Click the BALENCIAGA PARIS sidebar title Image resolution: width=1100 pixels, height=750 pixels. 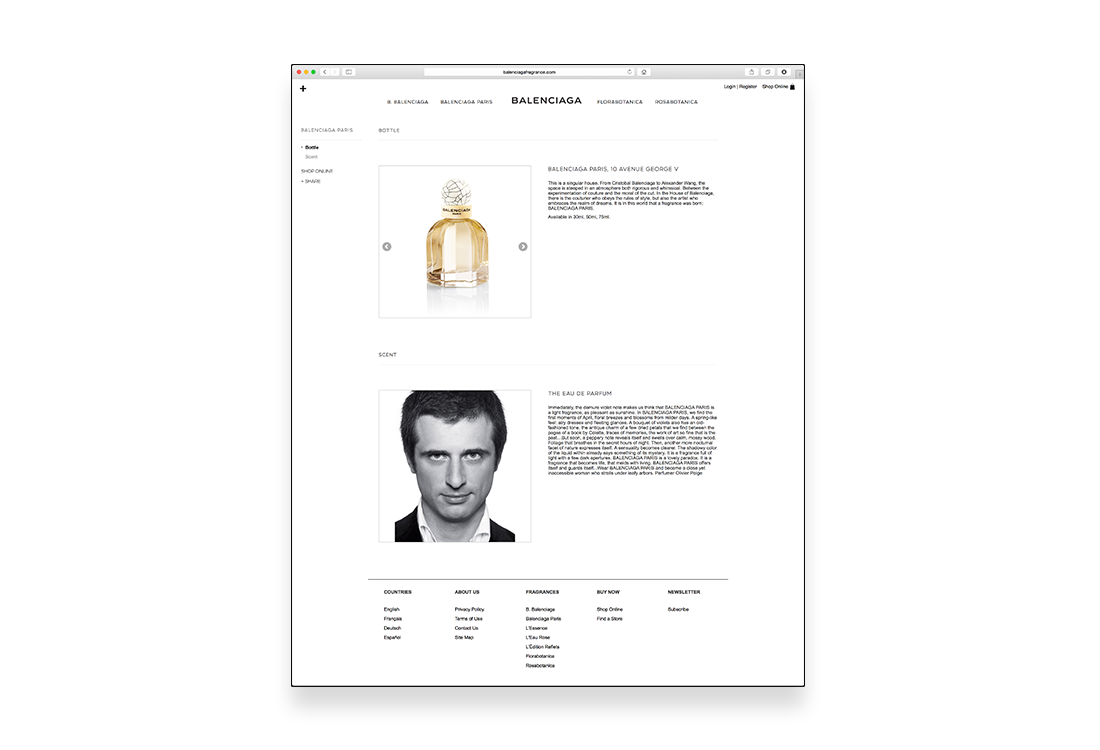(327, 130)
